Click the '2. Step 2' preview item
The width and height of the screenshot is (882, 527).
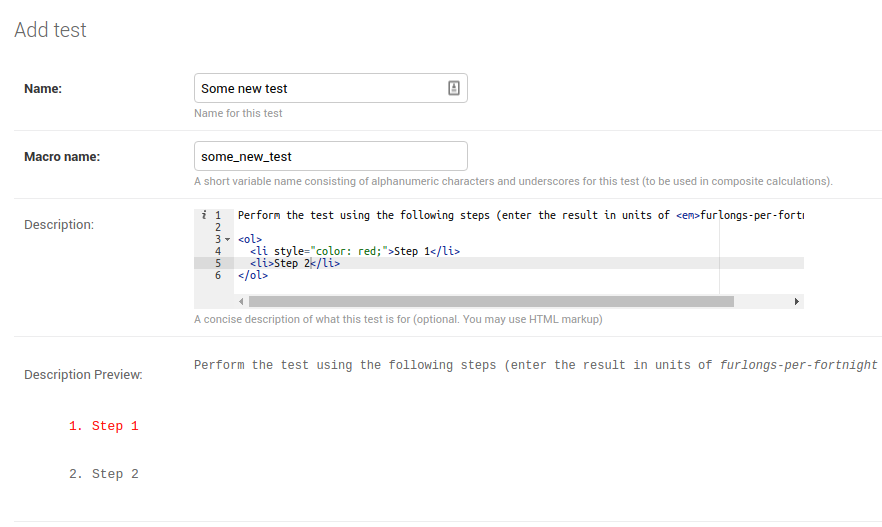coord(104,474)
